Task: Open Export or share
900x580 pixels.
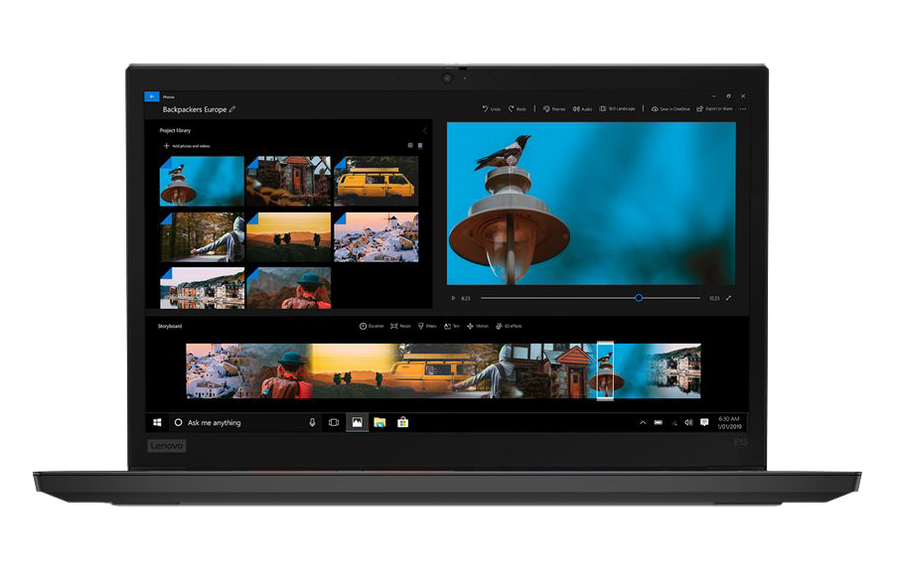Action: coord(715,109)
